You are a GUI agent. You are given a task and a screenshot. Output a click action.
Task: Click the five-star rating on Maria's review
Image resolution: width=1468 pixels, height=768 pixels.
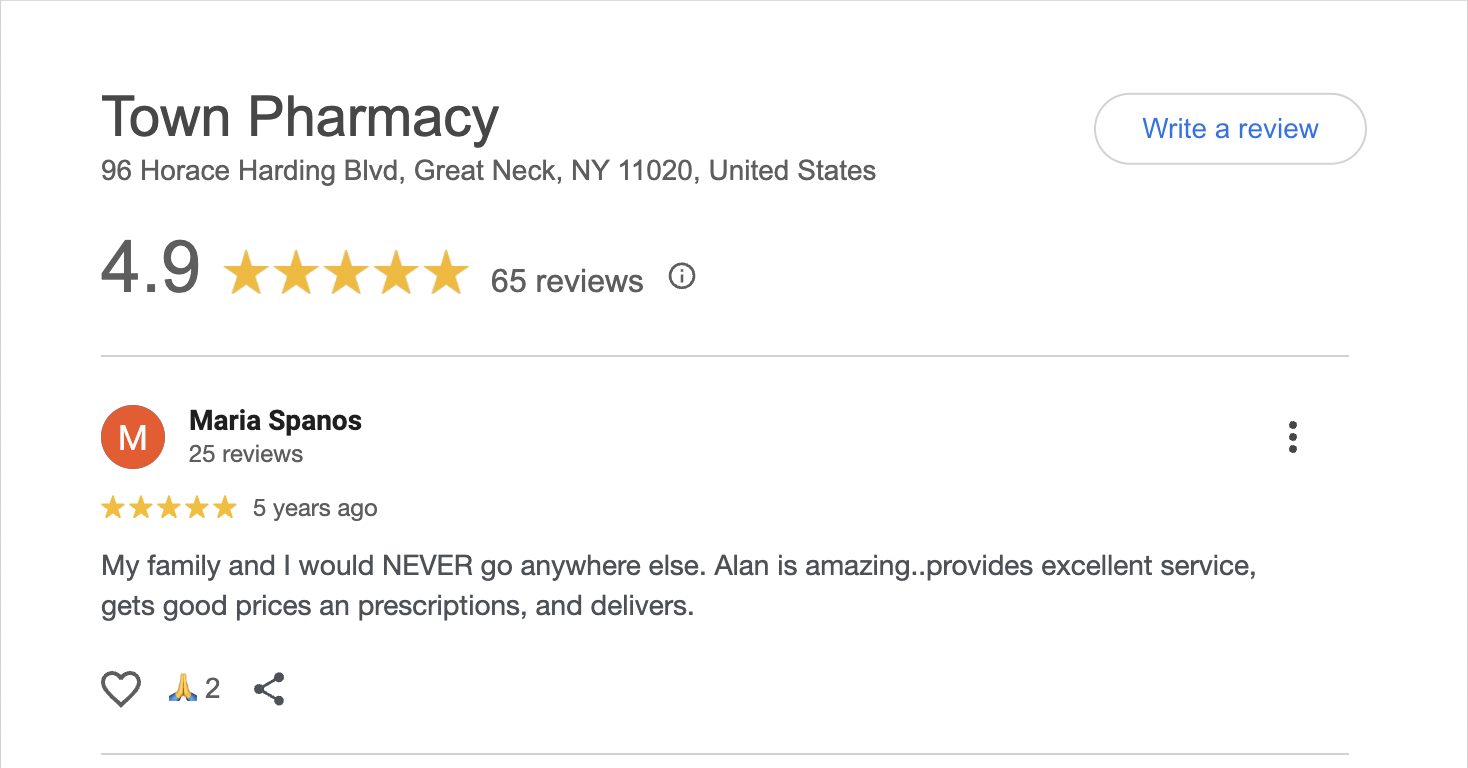pos(169,508)
